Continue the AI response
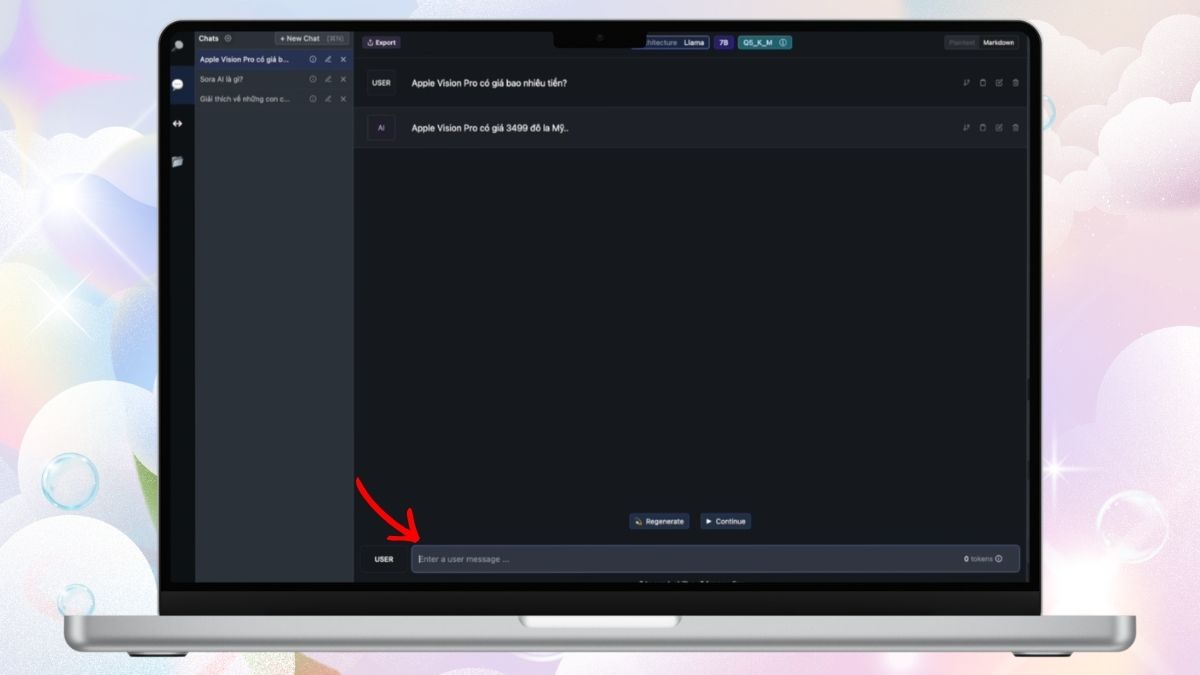The width and height of the screenshot is (1200, 675). point(725,521)
